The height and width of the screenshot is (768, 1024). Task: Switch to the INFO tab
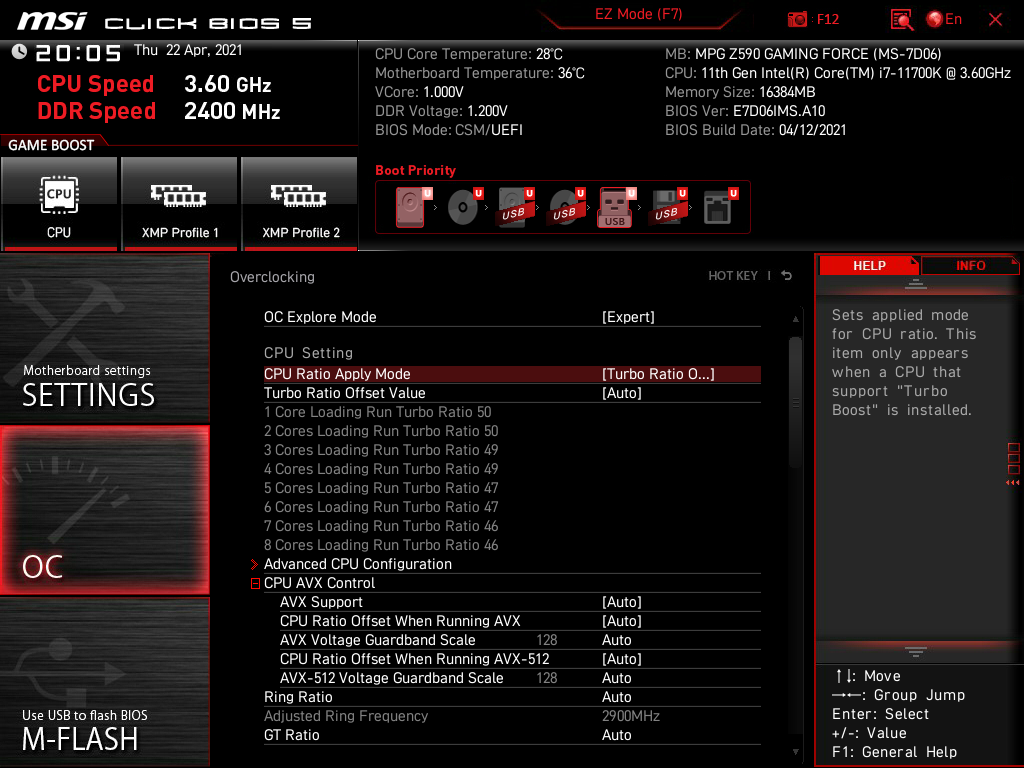[x=970, y=265]
